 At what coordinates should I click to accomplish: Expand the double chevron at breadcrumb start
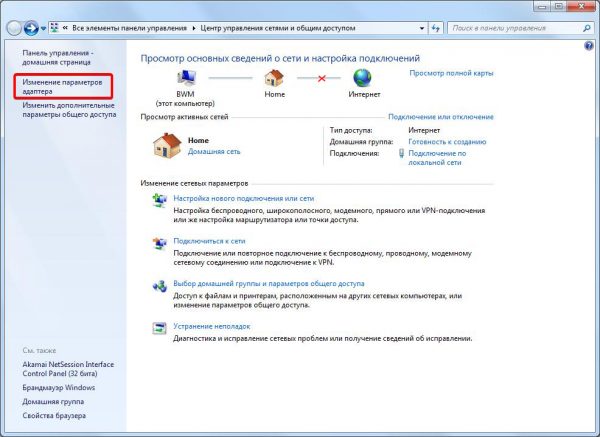pyautogui.click(x=65, y=28)
